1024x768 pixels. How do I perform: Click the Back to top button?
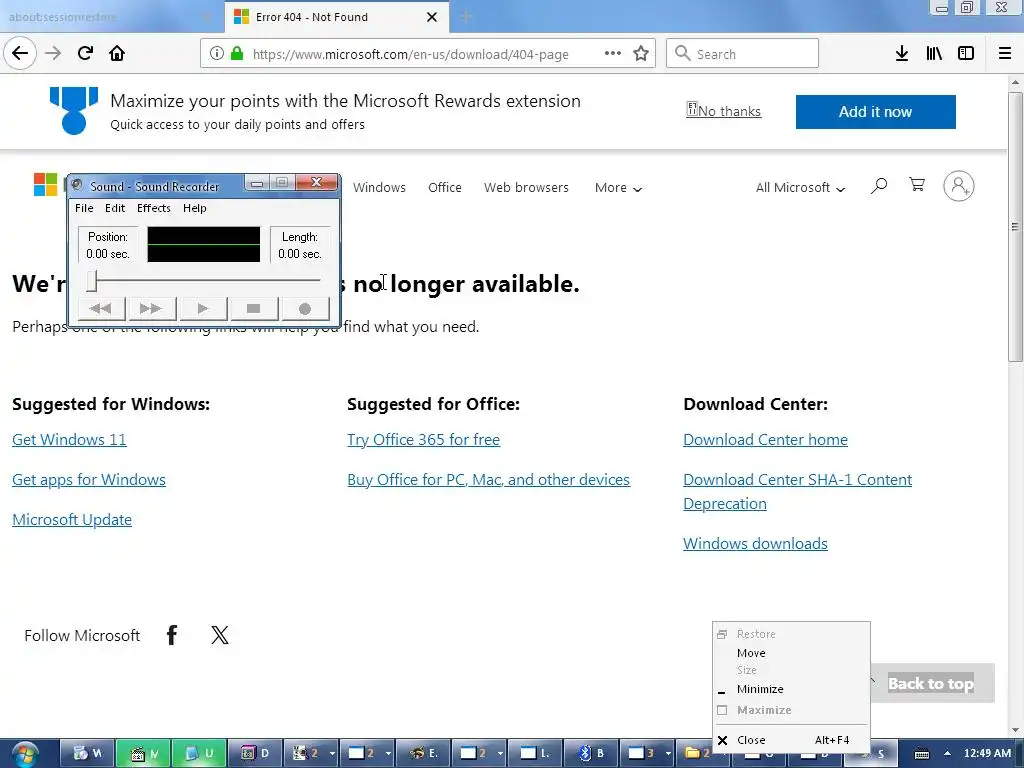[x=931, y=684]
